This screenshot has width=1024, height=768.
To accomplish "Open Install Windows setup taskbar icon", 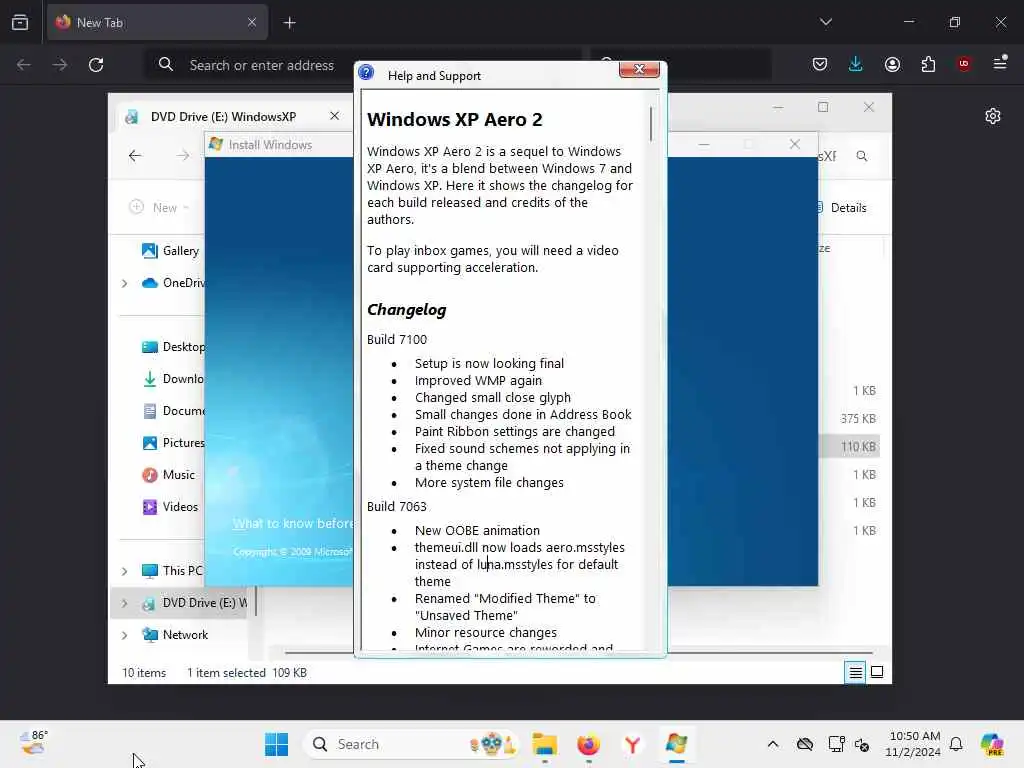I will point(677,744).
